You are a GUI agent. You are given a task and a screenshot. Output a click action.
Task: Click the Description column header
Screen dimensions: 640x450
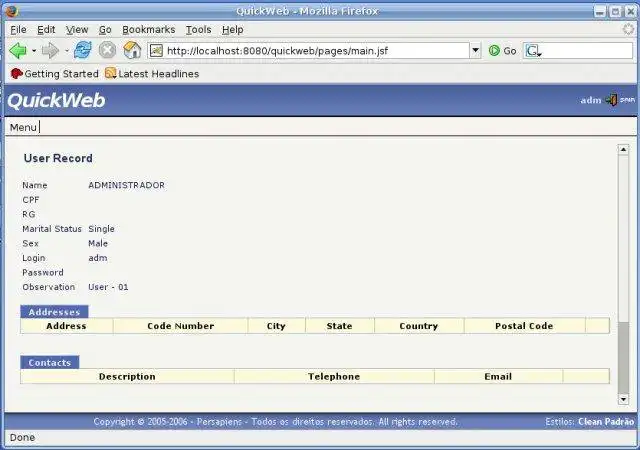(127, 376)
